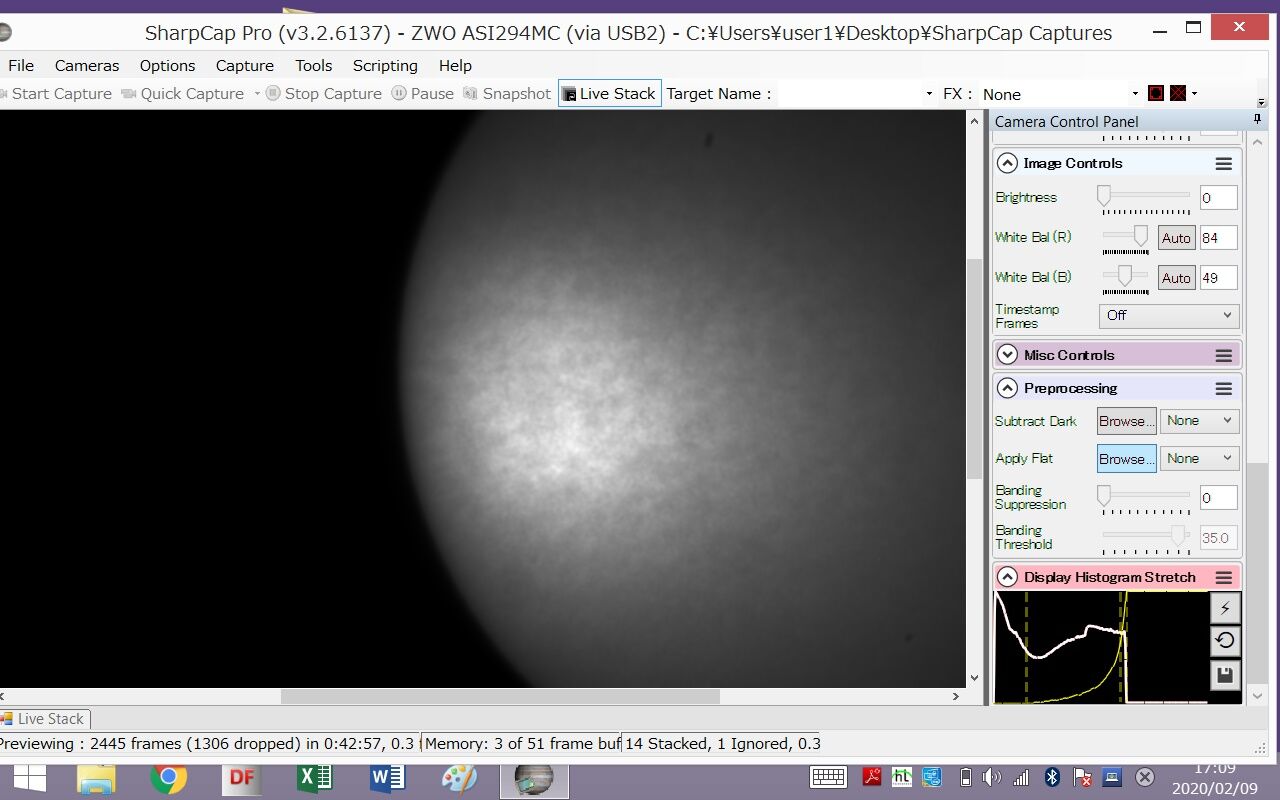
Task: Click the White Bal (B) value 49
Action: (1218, 278)
